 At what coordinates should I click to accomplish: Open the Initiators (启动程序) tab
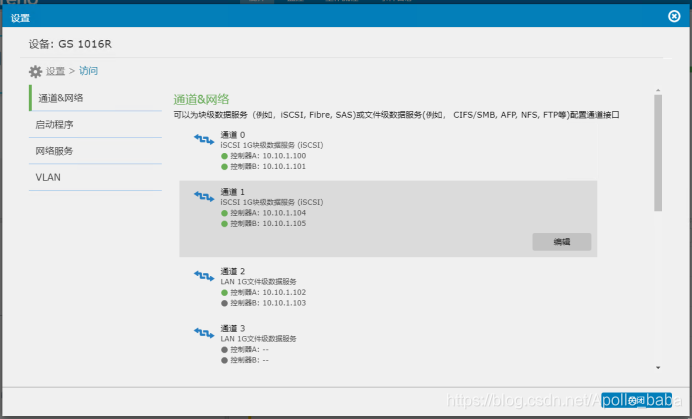(x=95, y=125)
